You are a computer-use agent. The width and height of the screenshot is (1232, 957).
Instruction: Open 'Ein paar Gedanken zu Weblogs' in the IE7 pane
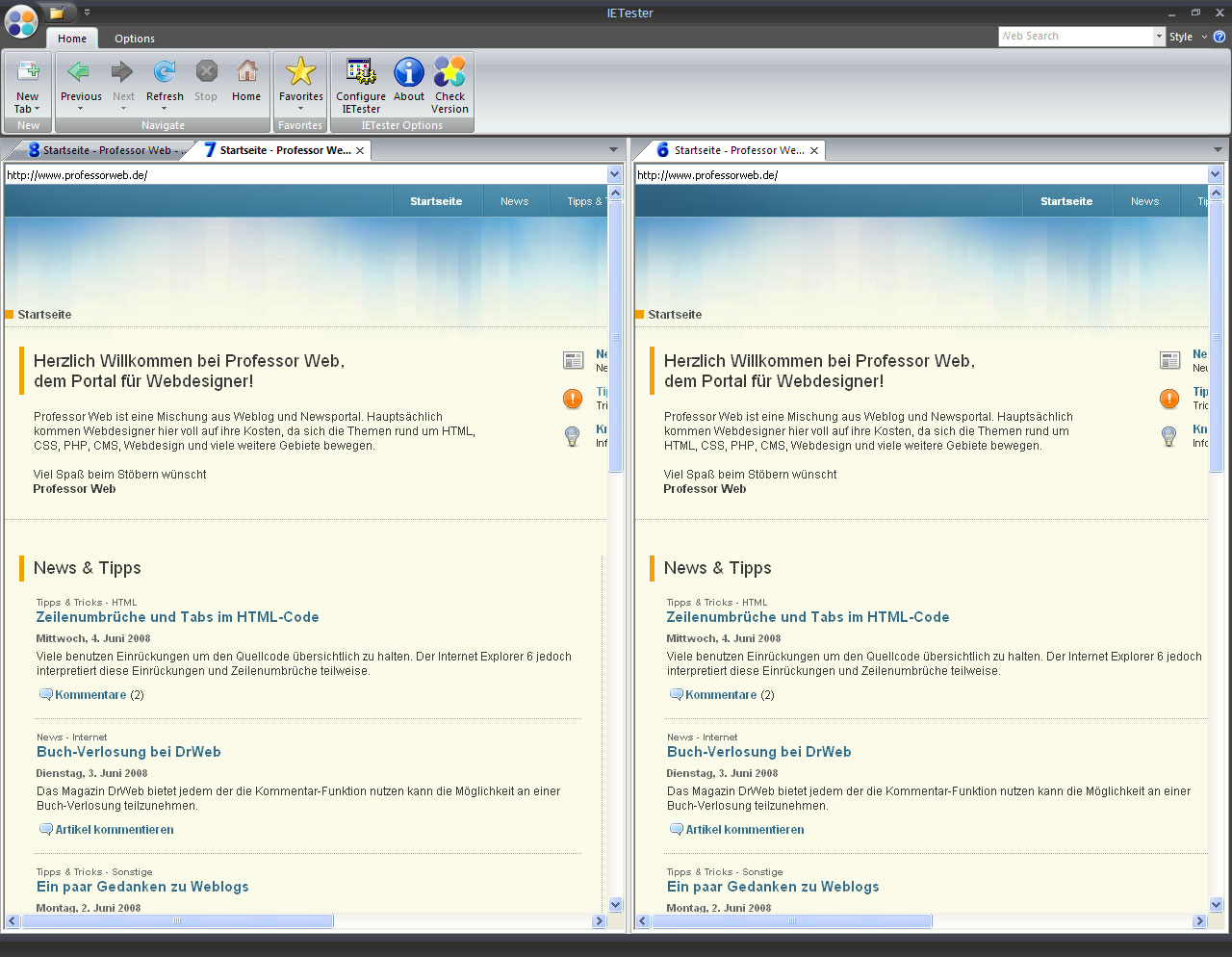click(142, 887)
